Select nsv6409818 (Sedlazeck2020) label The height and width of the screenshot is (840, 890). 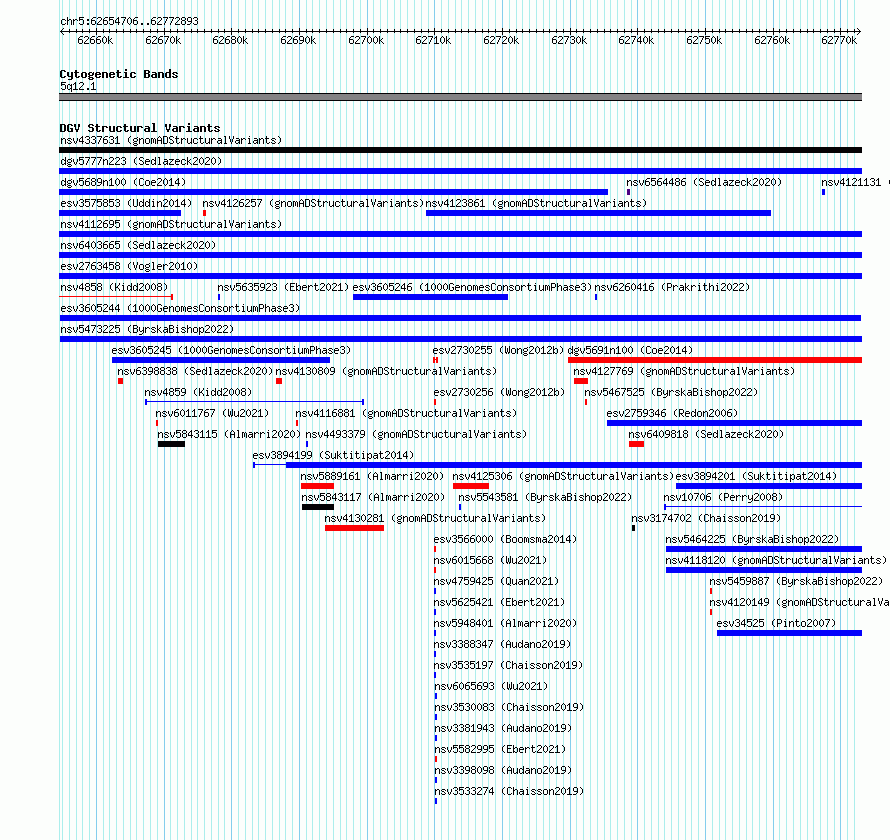click(706, 434)
